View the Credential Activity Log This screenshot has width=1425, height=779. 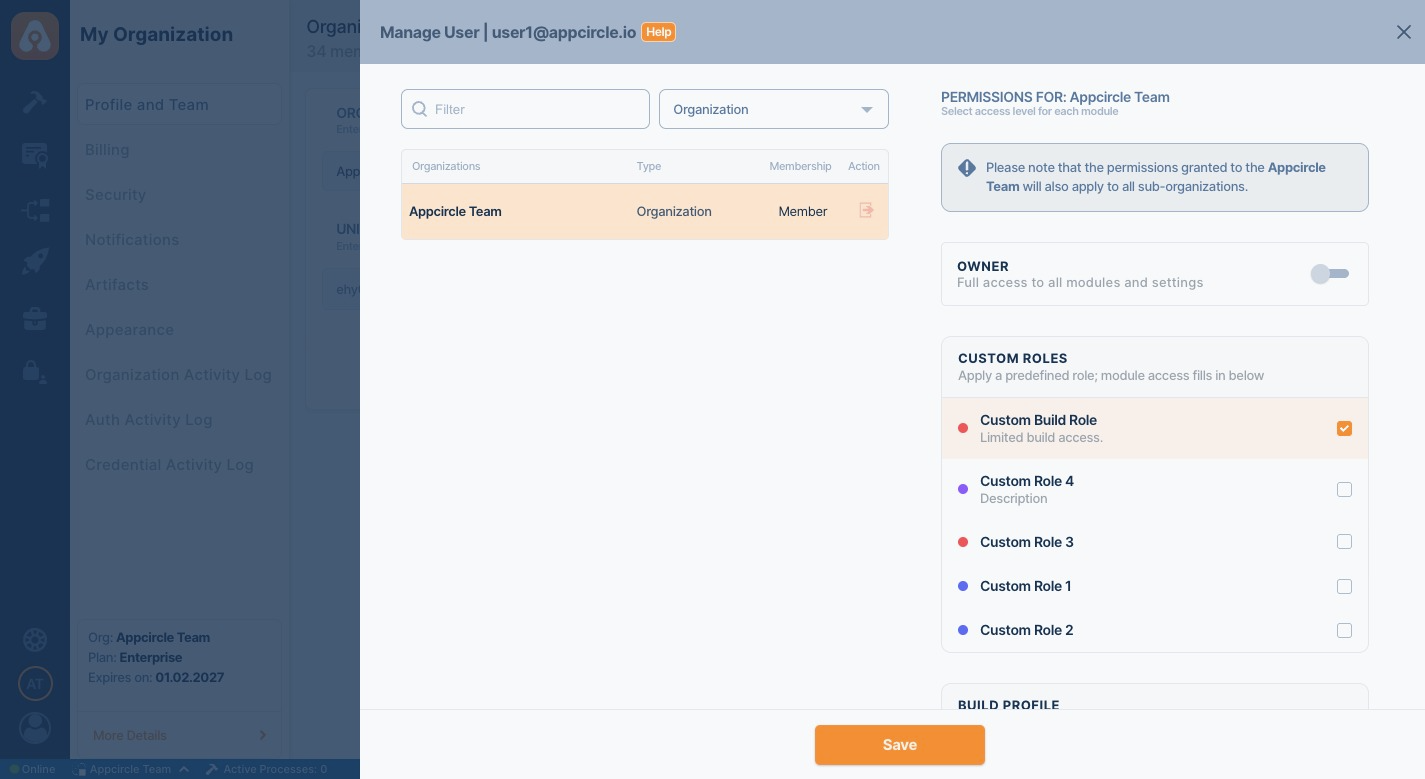click(169, 465)
